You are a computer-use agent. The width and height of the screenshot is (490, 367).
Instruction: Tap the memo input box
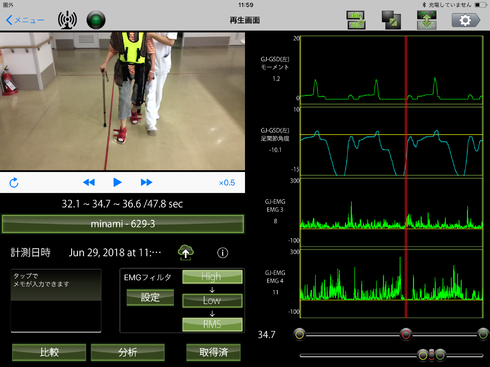pyautogui.click(x=56, y=301)
